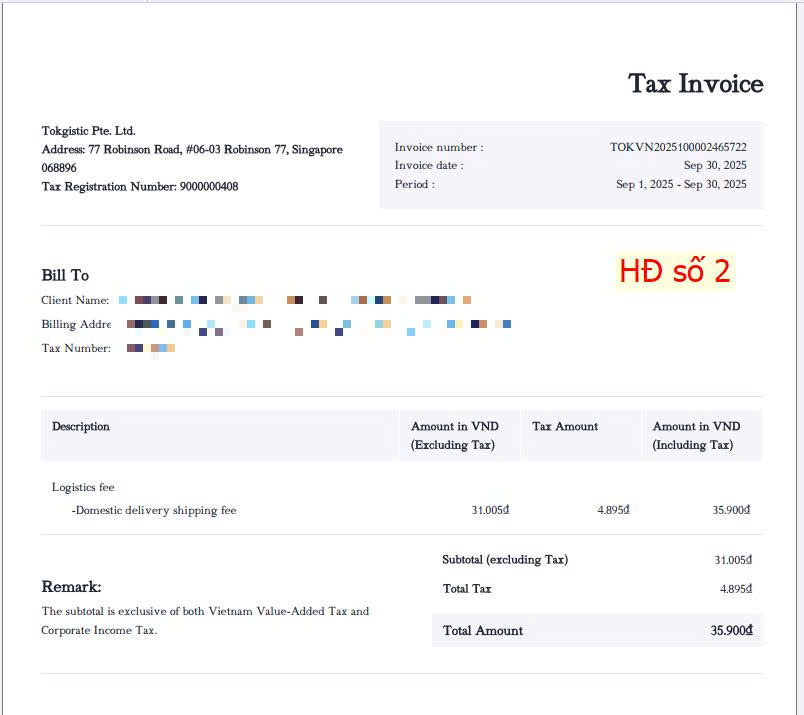The height and width of the screenshot is (715, 804).
Task: Click the Period date range value
Action: pyautogui.click(x=681, y=184)
